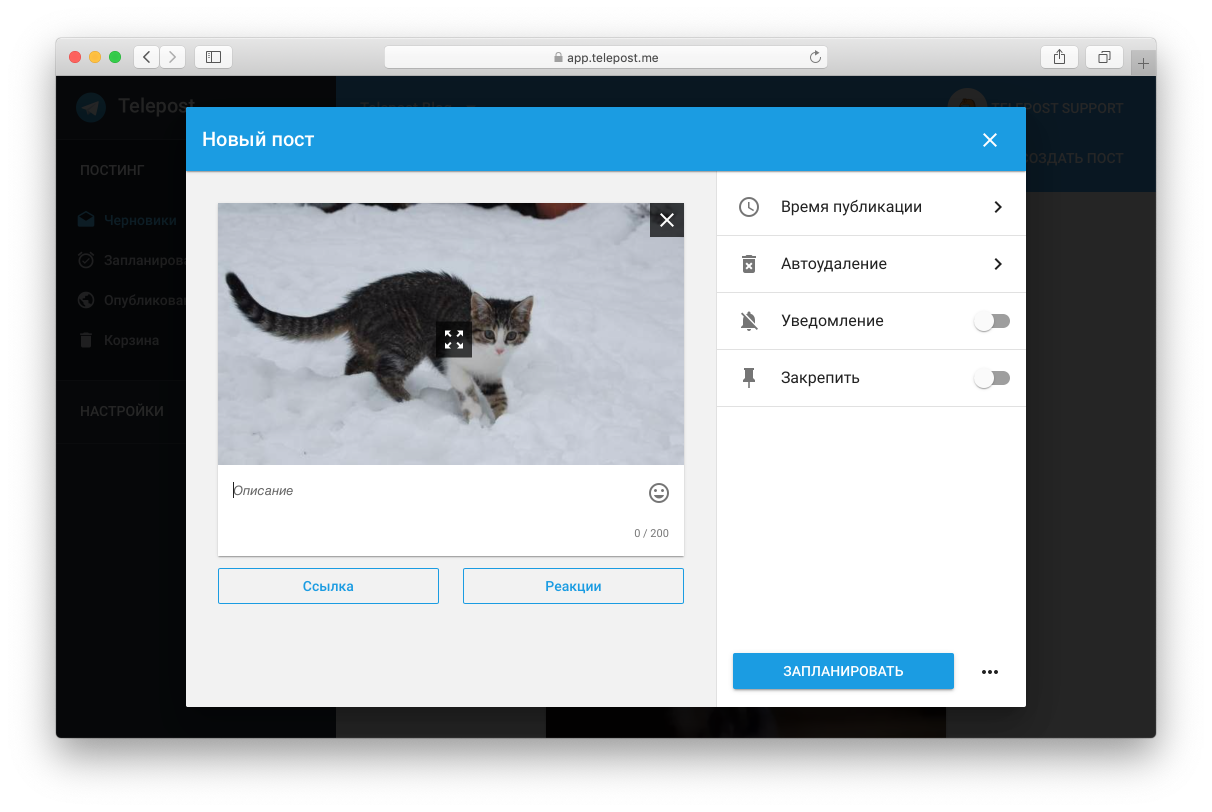1212x812 pixels.
Task: Reload the page in Safari
Action: tap(815, 58)
